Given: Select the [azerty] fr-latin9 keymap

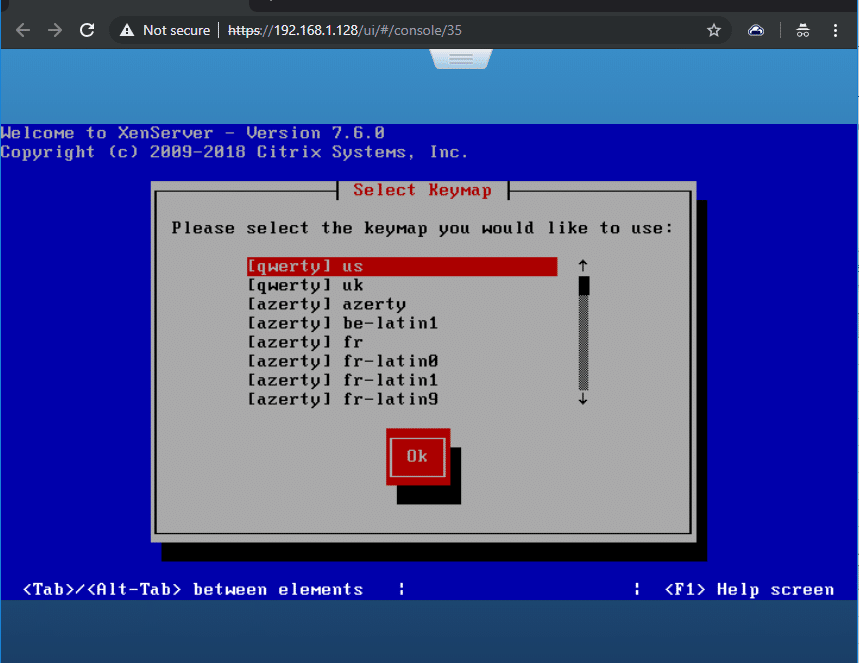Looking at the screenshot, I should click(x=402, y=399).
